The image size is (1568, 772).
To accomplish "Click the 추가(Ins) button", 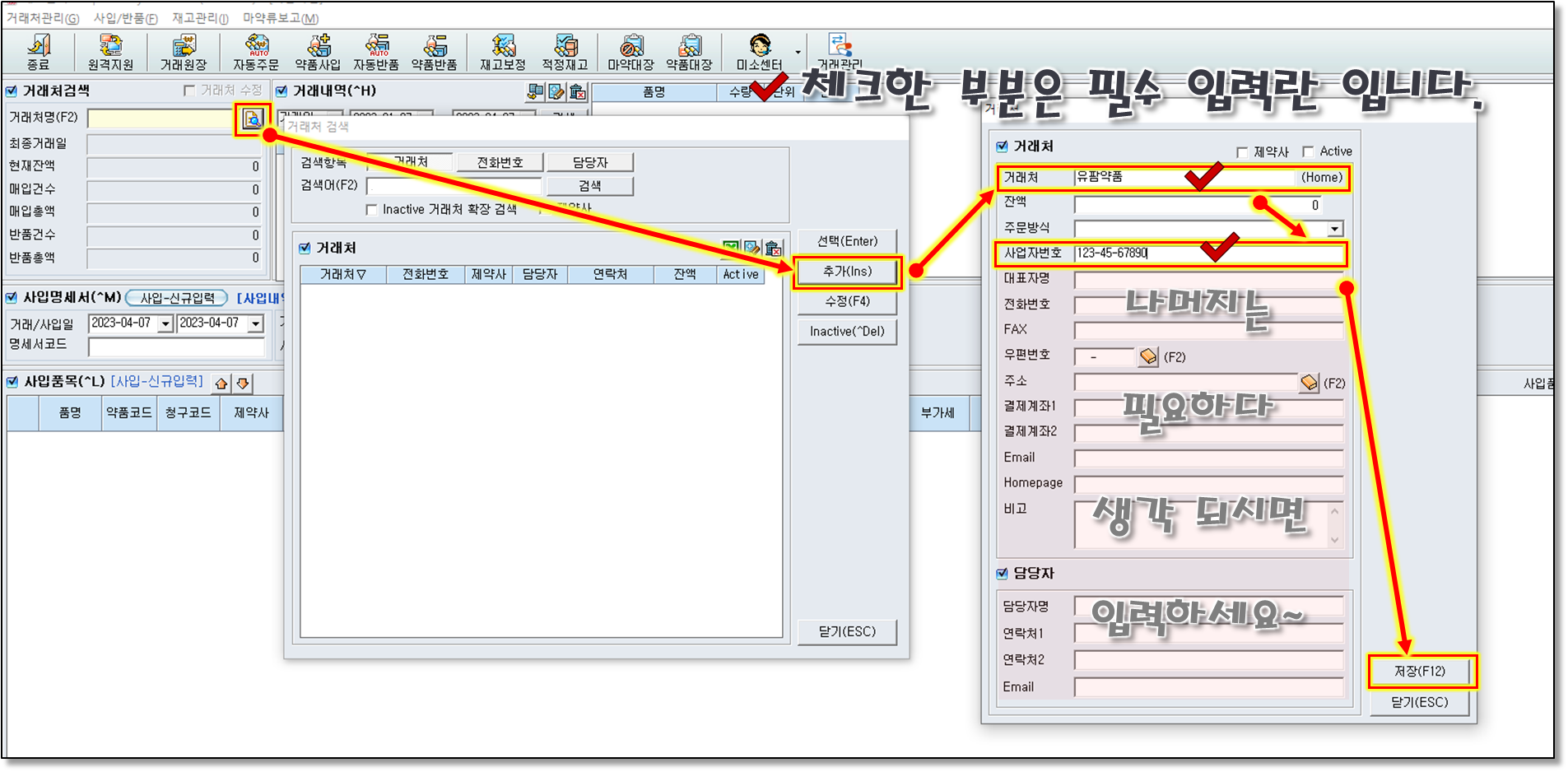I will [x=847, y=272].
